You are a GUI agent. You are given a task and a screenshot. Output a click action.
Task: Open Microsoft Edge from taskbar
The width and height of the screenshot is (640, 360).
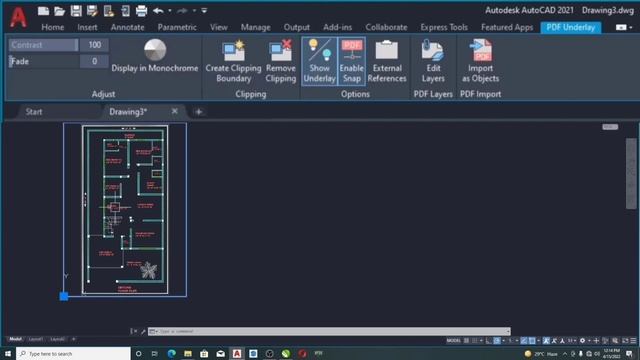click(171, 353)
